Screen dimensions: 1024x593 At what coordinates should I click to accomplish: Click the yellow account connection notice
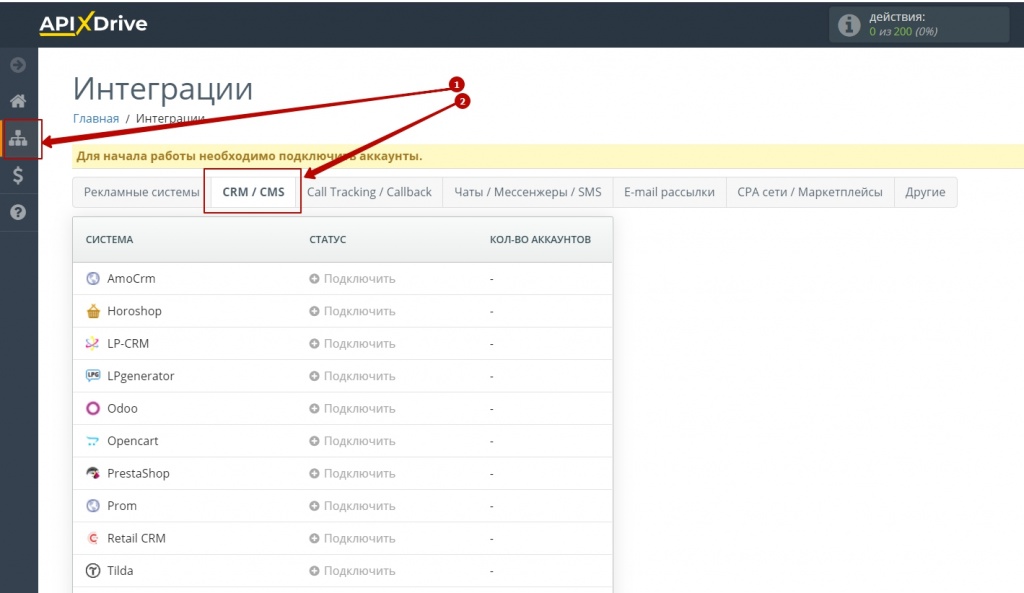(x=547, y=156)
